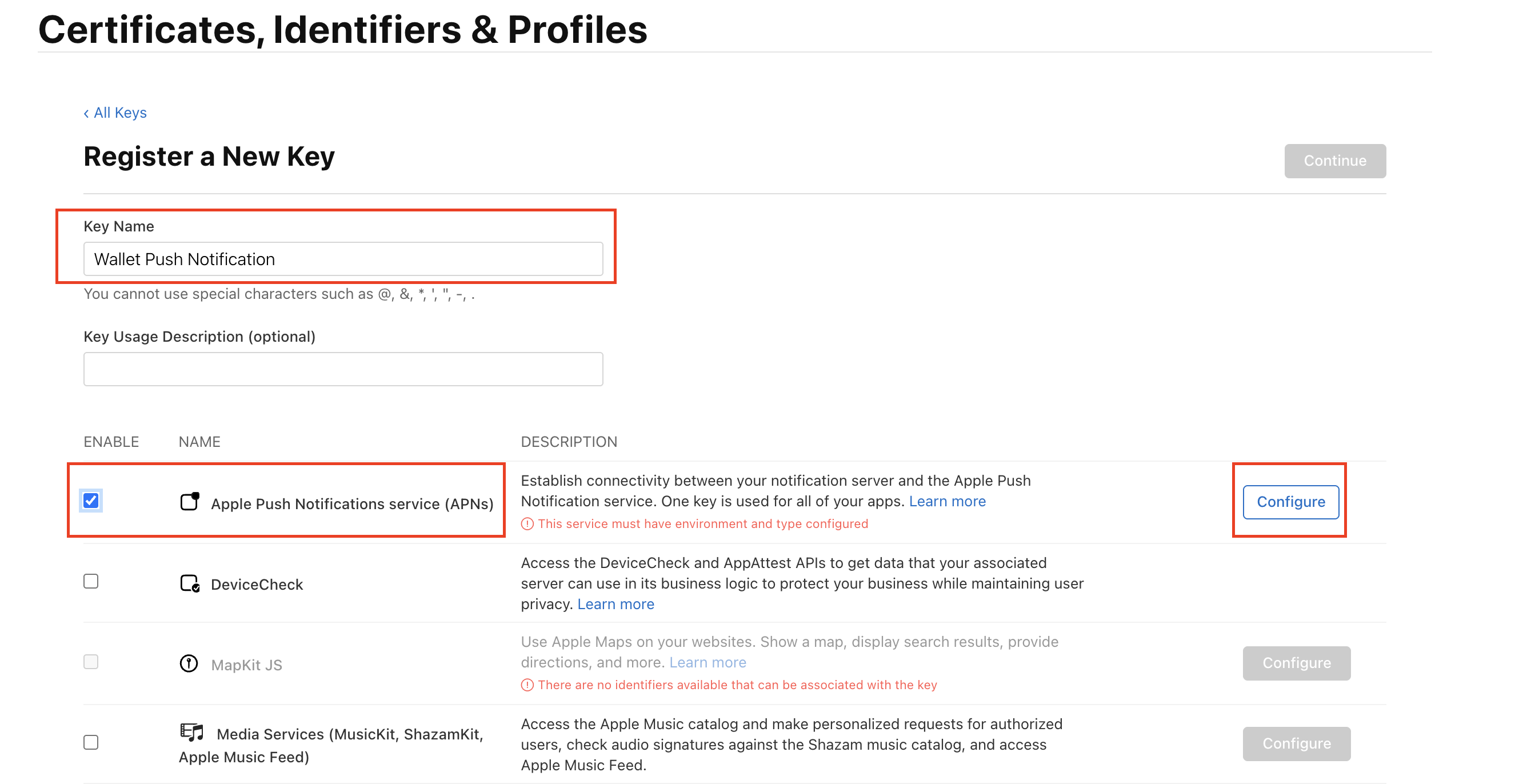Enable the Media Services checkbox

pyautogui.click(x=91, y=743)
